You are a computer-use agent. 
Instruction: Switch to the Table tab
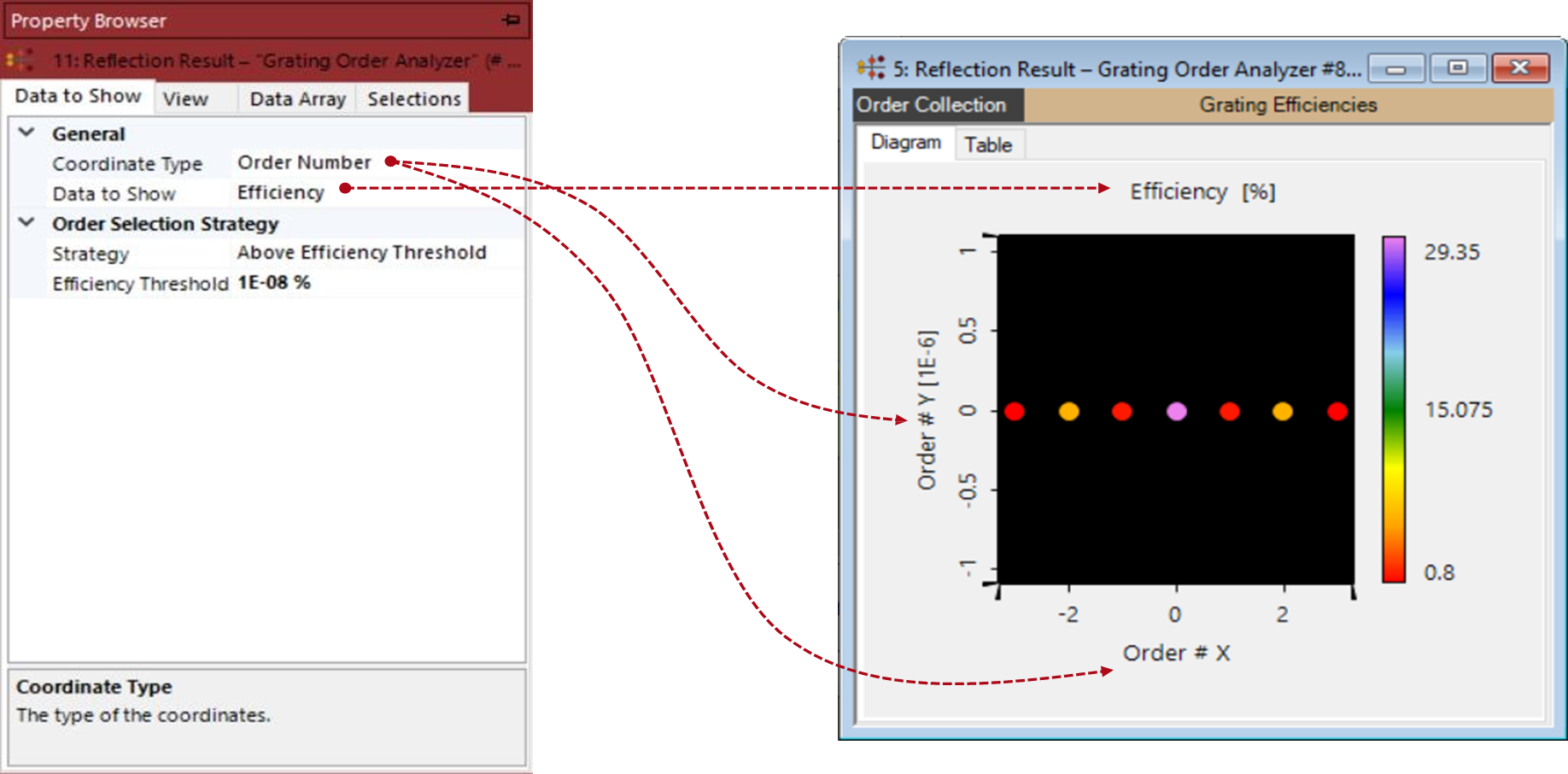(988, 145)
